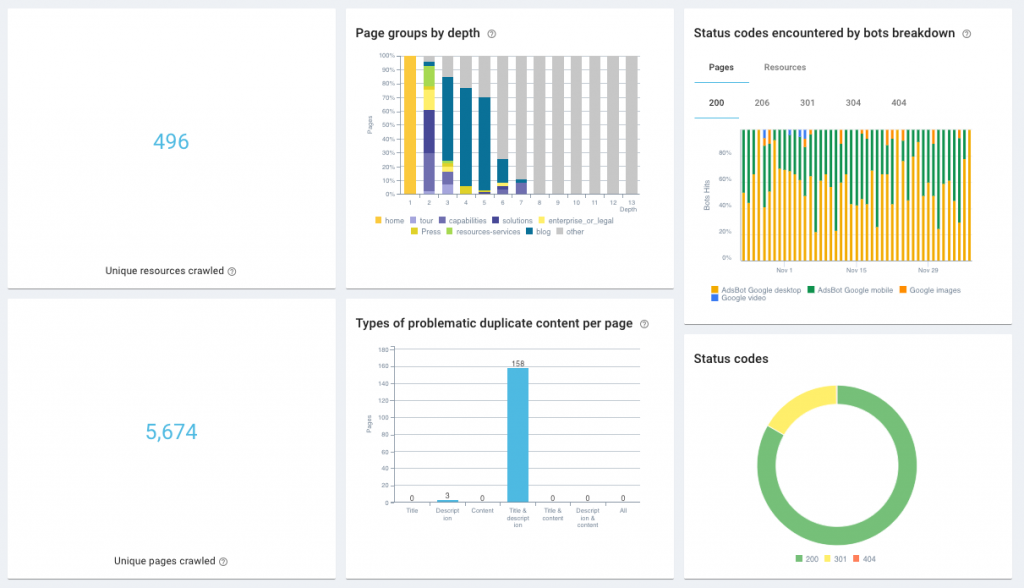The height and width of the screenshot is (588, 1024).
Task: Click help icon for problematic duplicate content chart
Action: (x=644, y=324)
